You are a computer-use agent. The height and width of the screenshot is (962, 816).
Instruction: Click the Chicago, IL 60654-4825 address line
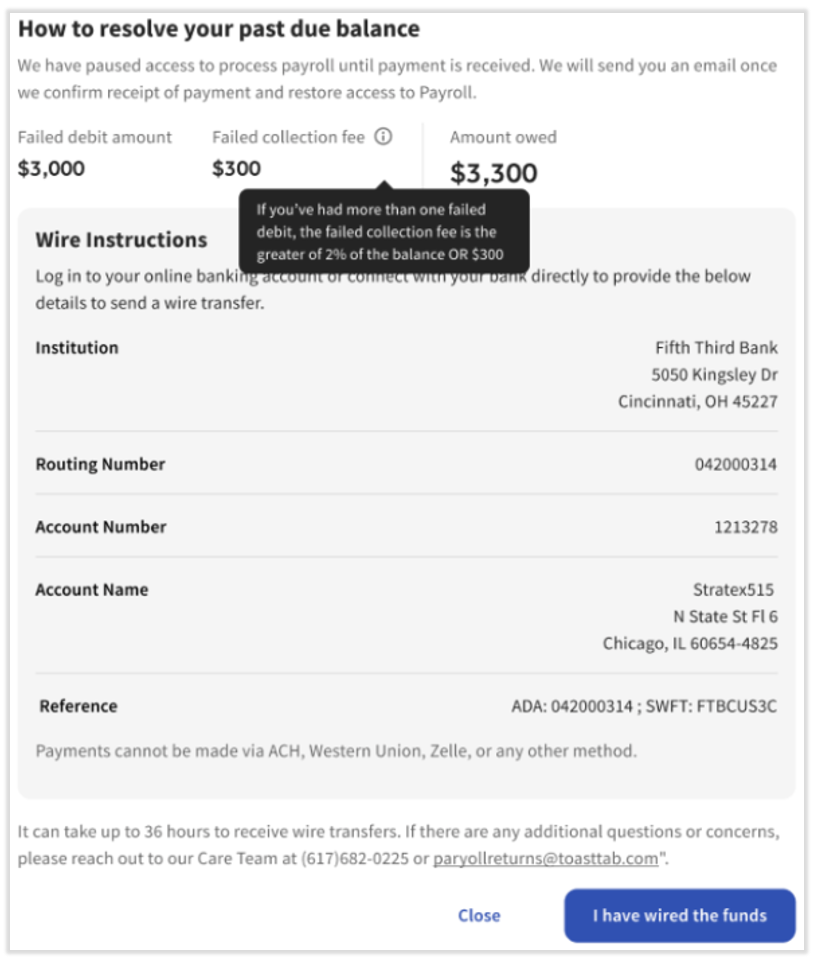[x=690, y=644]
